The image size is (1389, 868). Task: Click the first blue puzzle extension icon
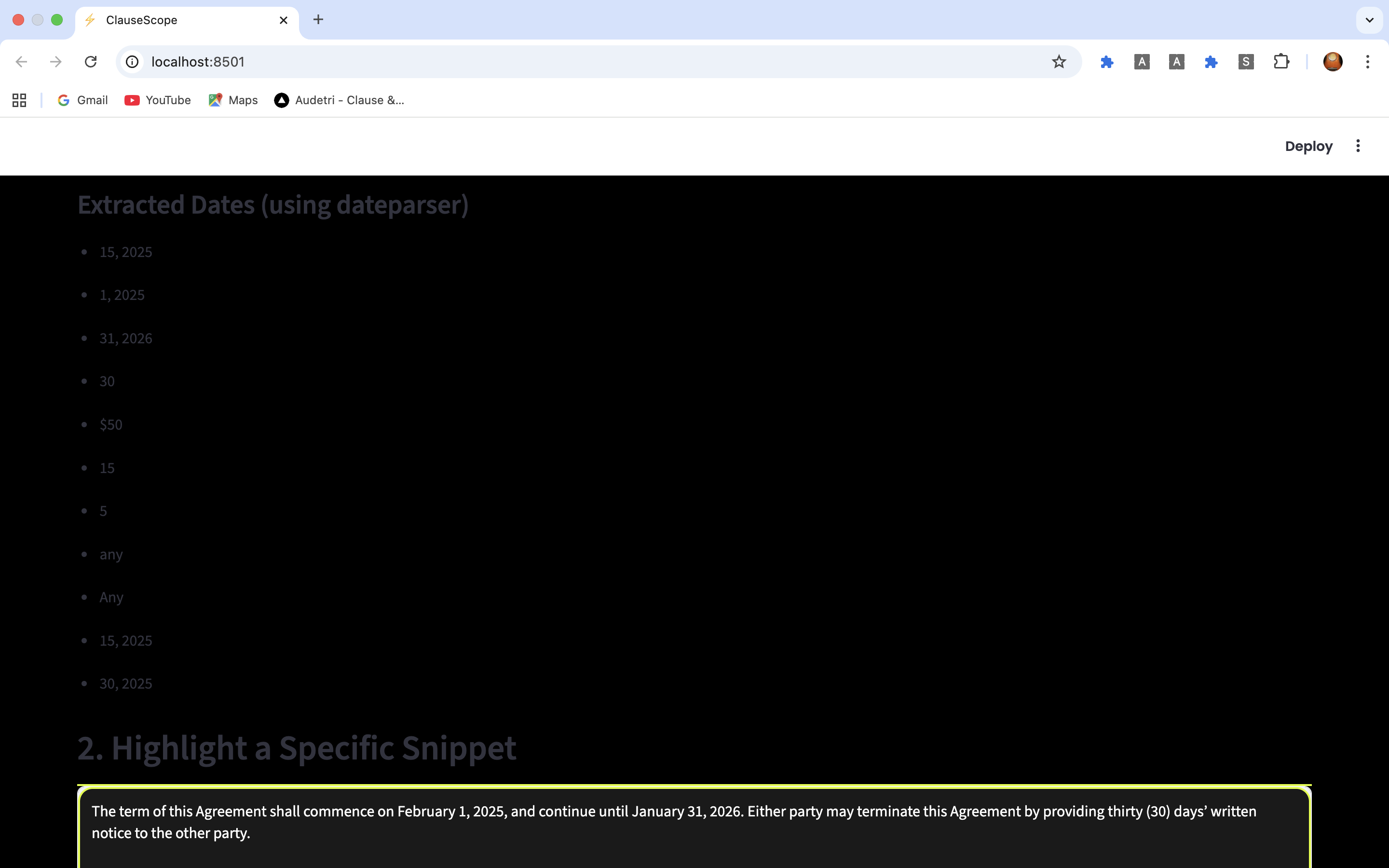pos(1106,61)
